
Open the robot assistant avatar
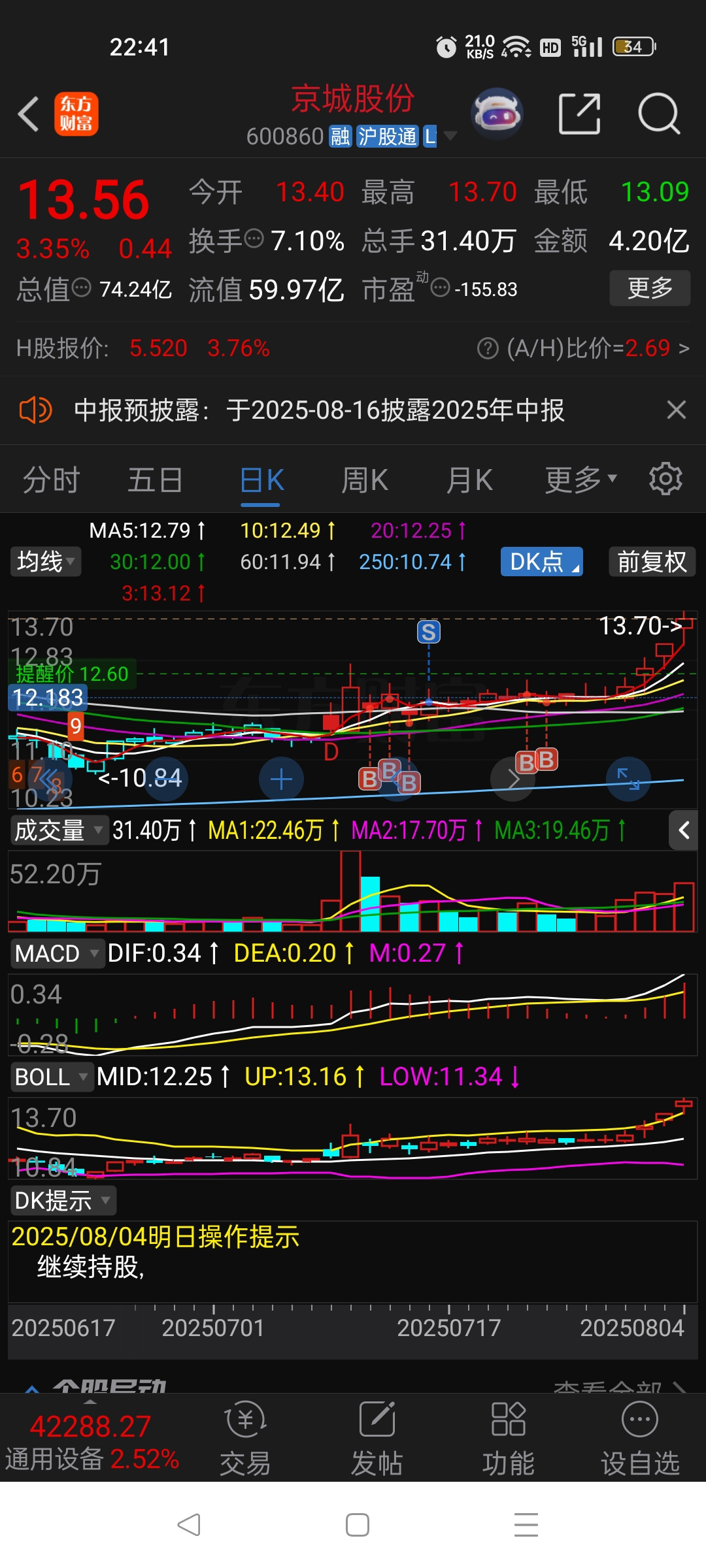point(497,114)
